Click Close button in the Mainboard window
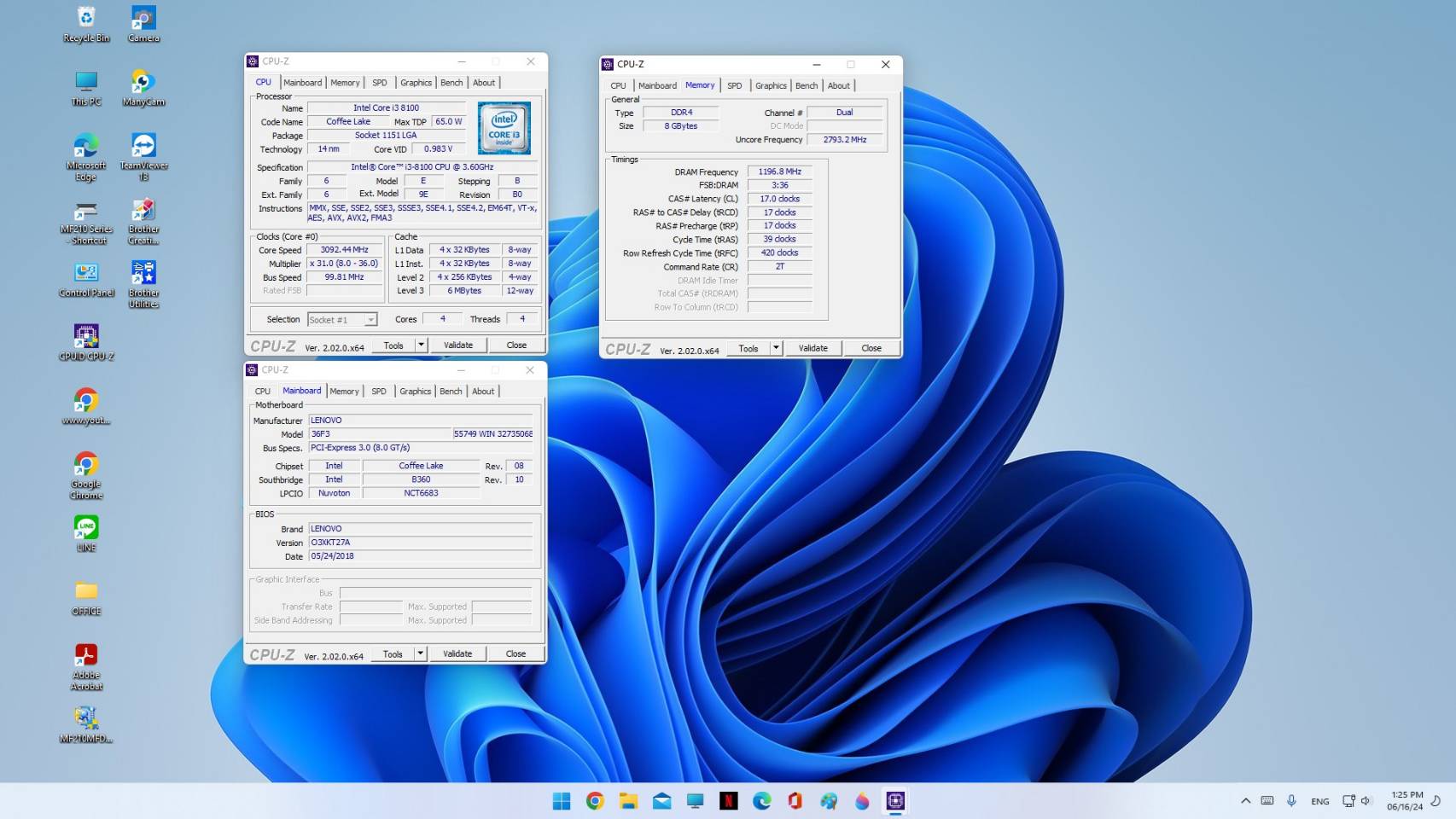Image resolution: width=1456 pixels, height=819 pixels. (x=515, y=653)
